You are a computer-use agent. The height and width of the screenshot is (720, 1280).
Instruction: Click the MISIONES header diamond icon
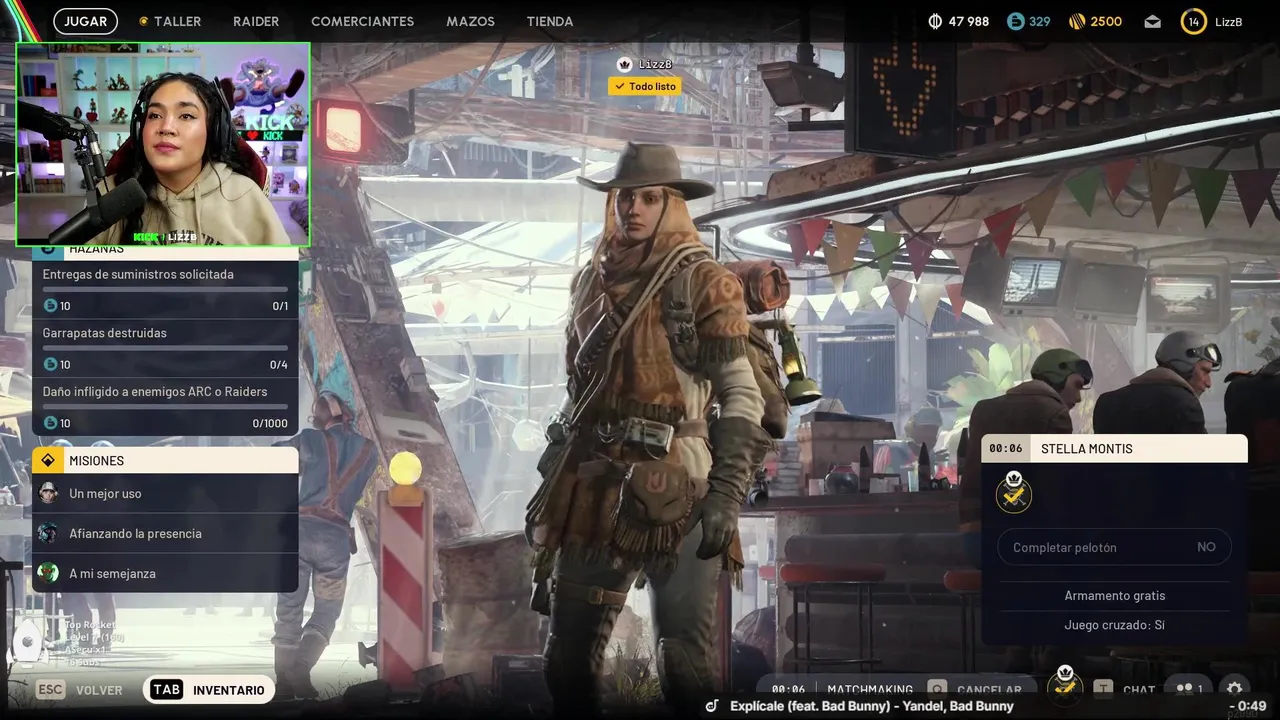(47, 460)
